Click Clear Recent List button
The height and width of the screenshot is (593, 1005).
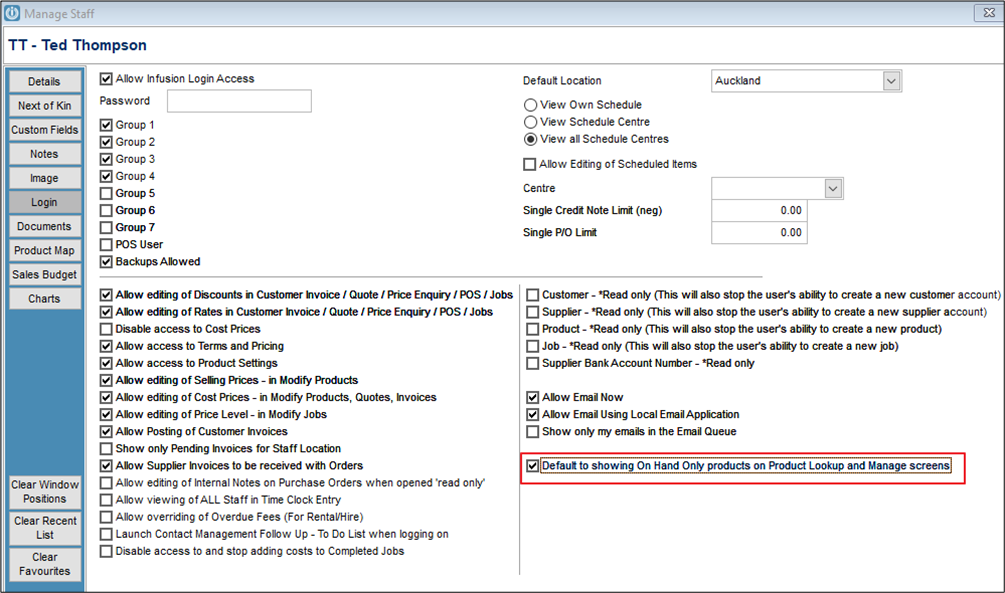coord(45,528)
